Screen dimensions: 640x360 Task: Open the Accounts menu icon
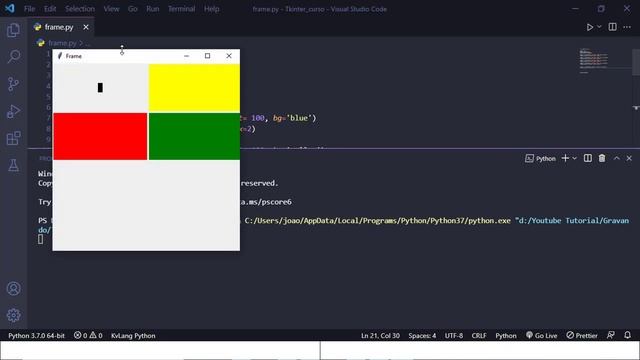(x=13, y=289)
